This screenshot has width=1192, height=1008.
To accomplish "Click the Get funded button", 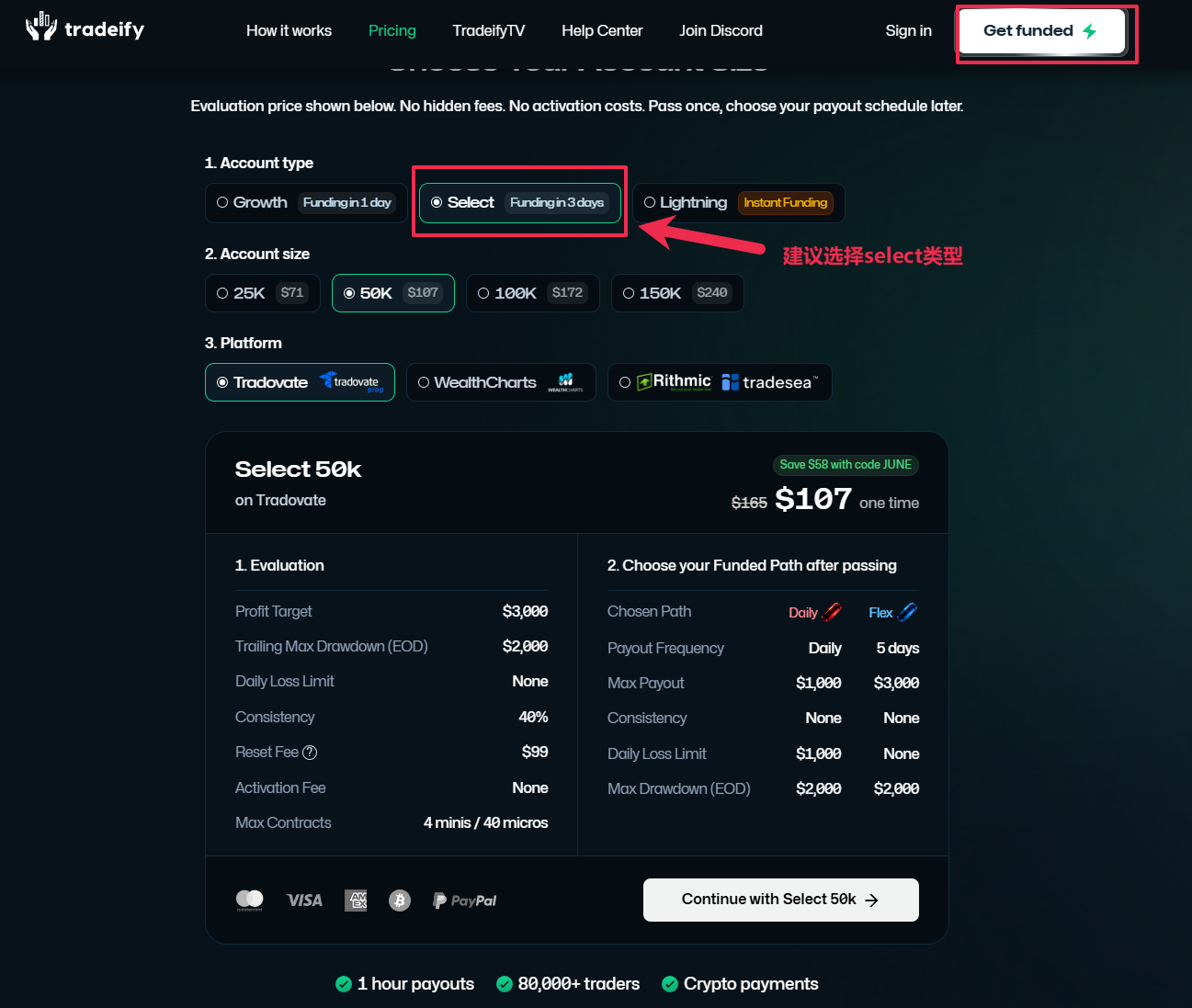I will (x=1041, y=31).
